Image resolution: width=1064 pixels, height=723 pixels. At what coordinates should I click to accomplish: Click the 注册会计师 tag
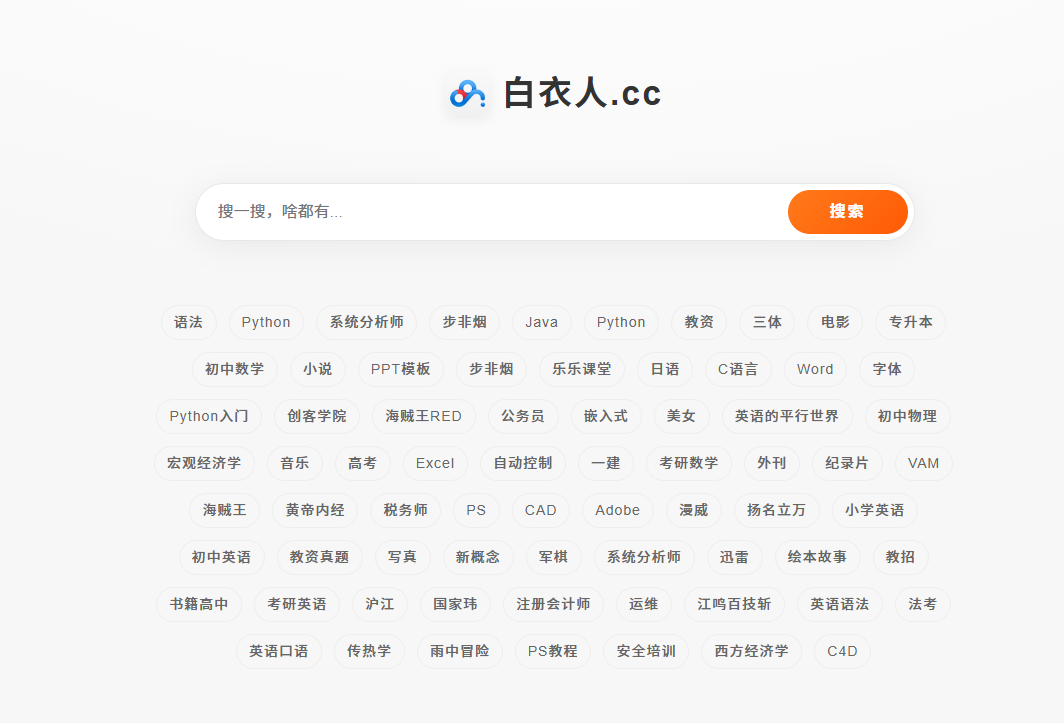553,604
